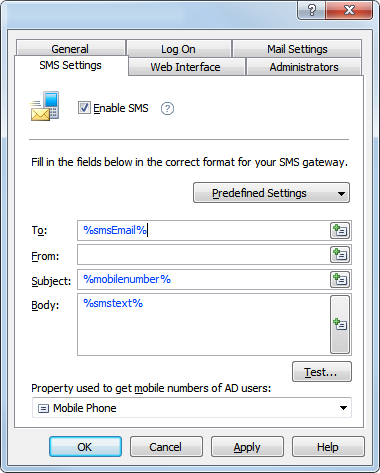The height and width of the screenshot is (473, 380).
Task: Click the Help button at the bottom
Action: coord(328,447)
